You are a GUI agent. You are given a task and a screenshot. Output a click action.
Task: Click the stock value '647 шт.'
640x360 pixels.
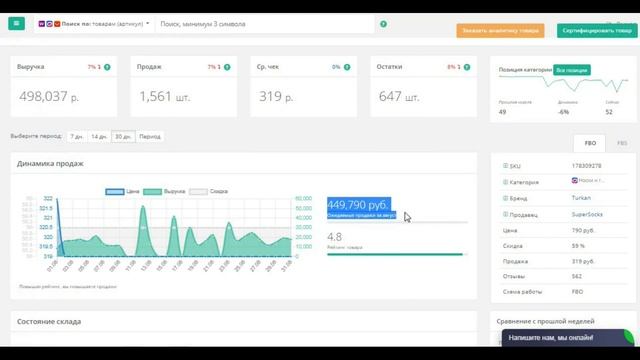coord(399,97)
